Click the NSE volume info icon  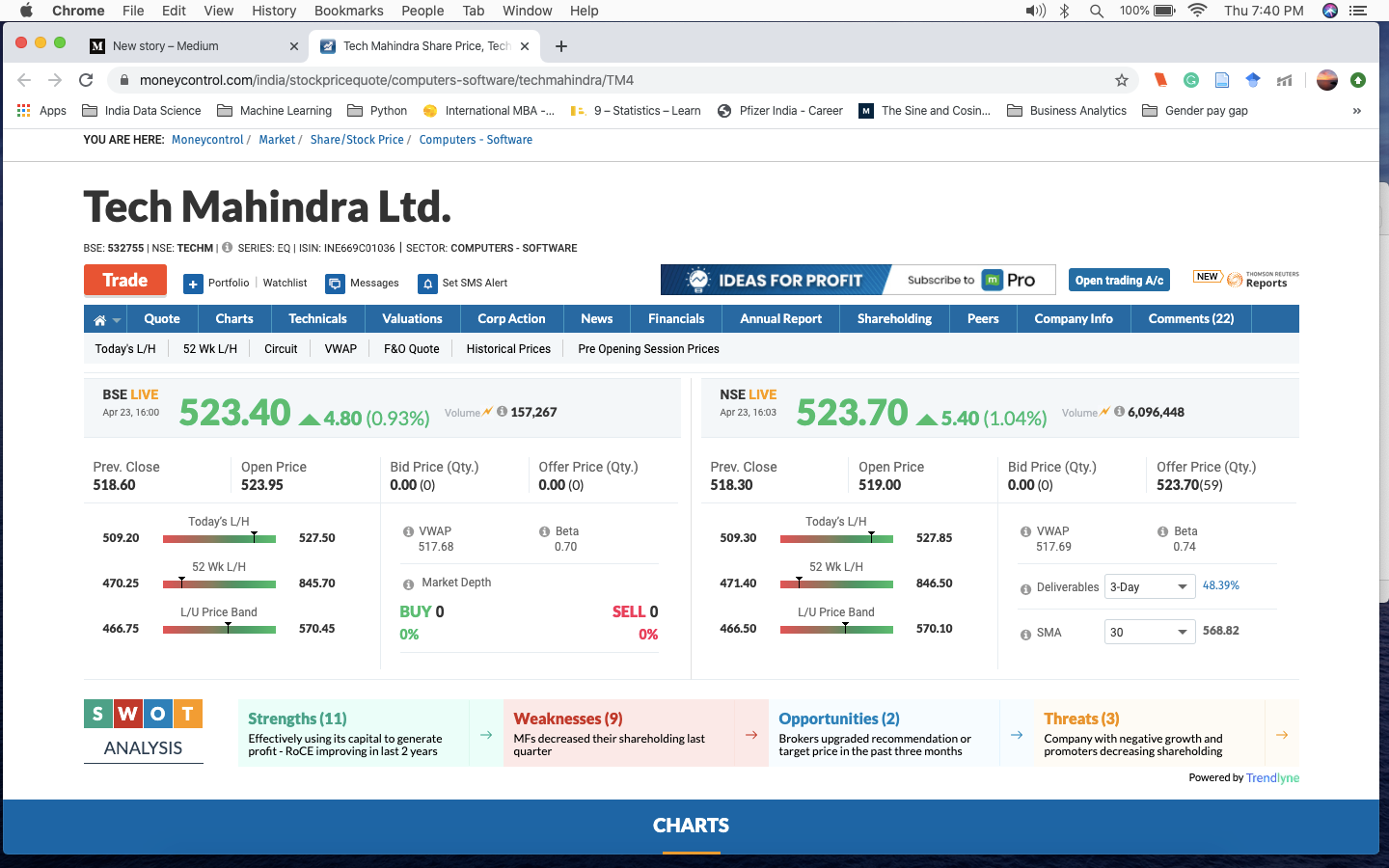[1119, 412]
